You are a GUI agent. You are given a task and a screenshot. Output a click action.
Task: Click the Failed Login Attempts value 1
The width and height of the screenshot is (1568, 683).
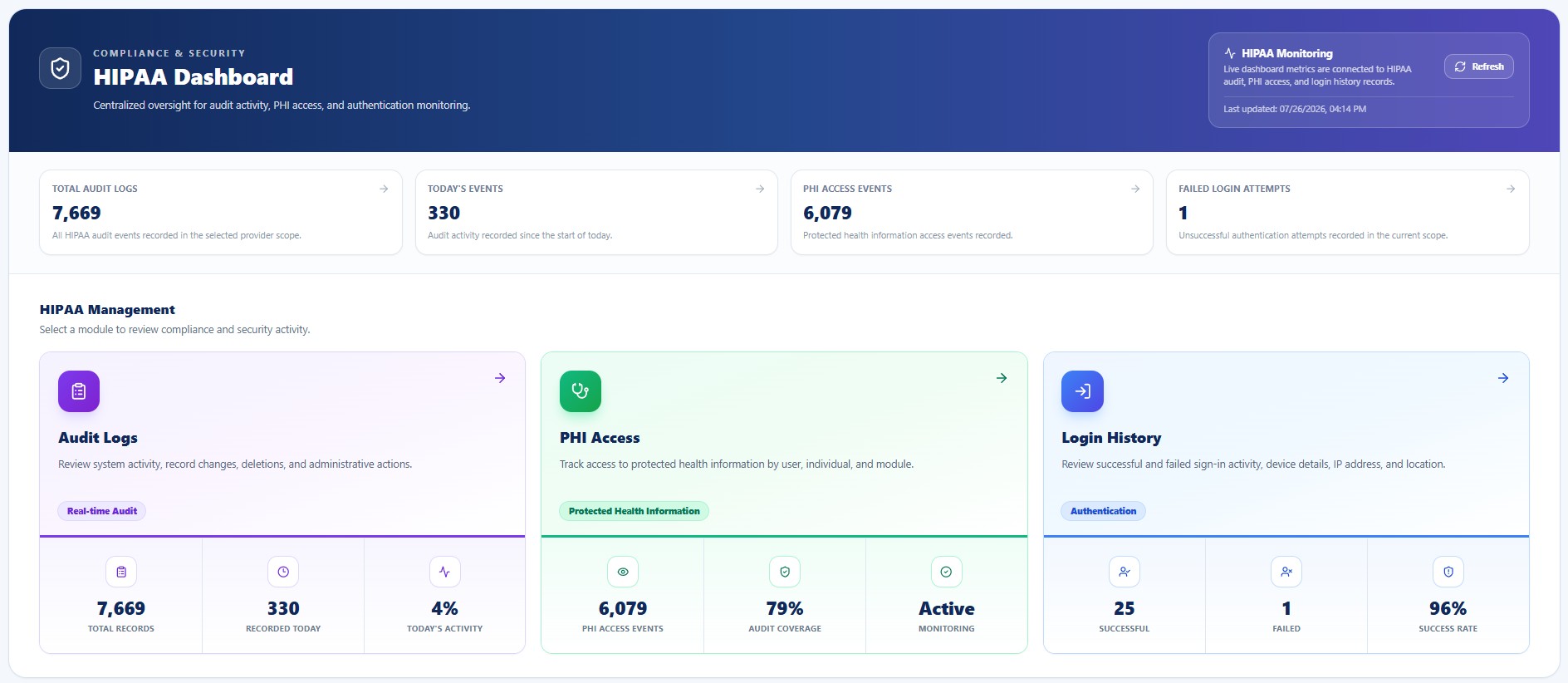point(1183,213)
